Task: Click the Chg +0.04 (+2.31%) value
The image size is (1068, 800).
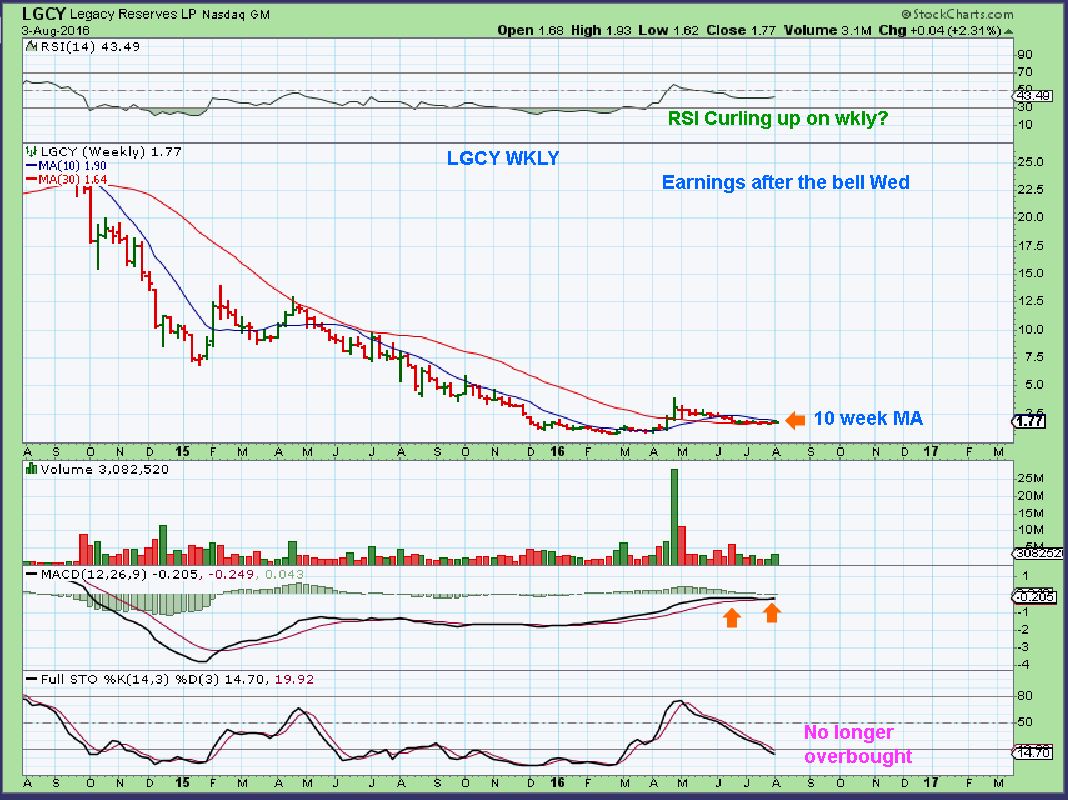Action: pos(940,31)
